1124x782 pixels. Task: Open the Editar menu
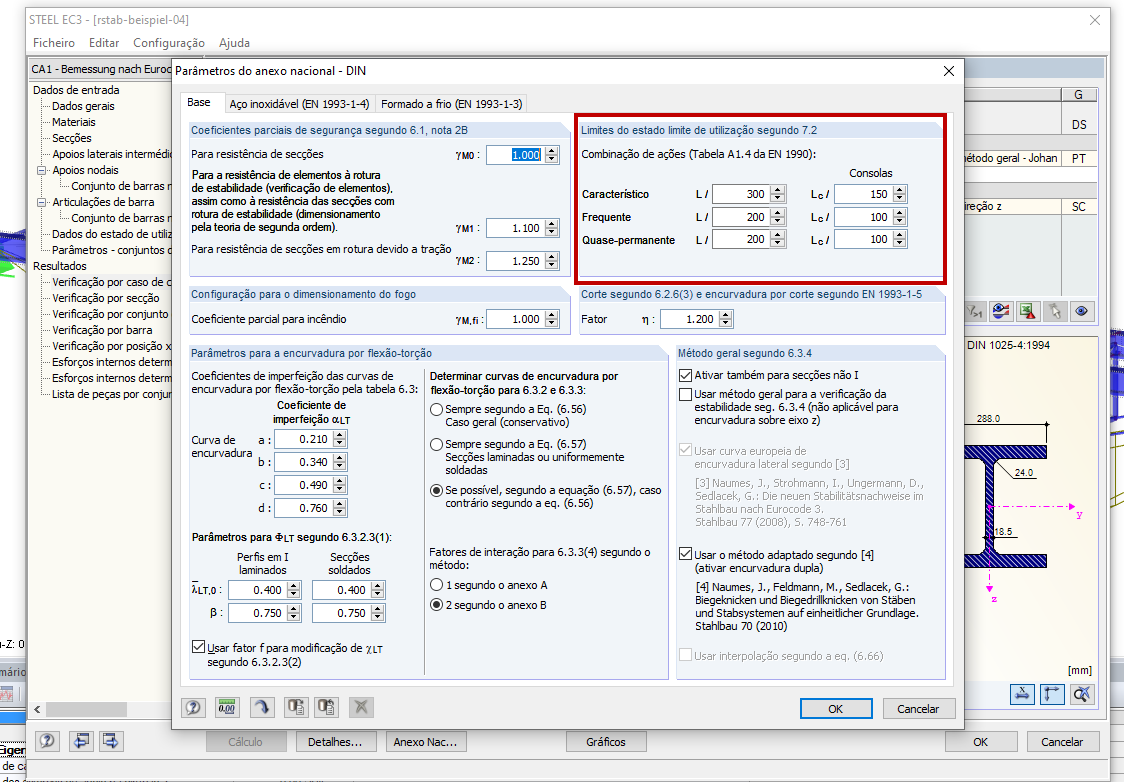coord(104,43)
